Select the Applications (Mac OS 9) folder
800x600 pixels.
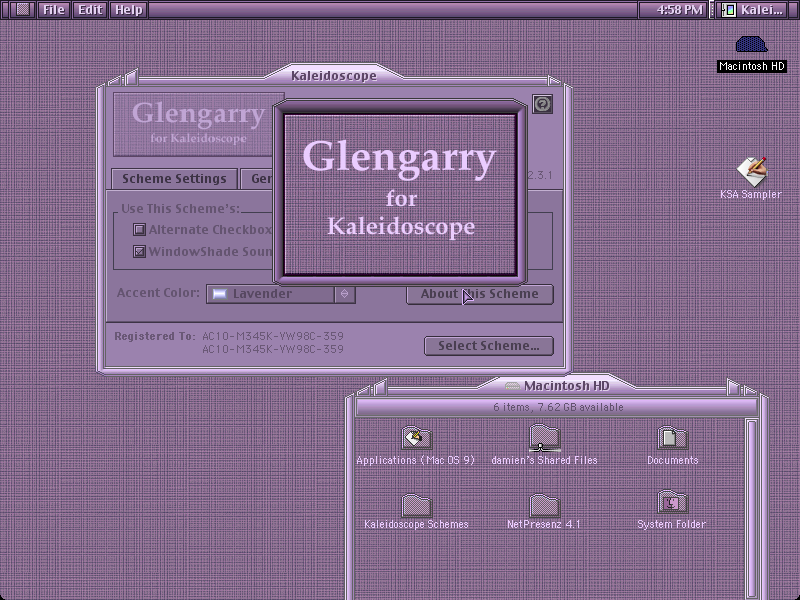(x=416, y=438)
